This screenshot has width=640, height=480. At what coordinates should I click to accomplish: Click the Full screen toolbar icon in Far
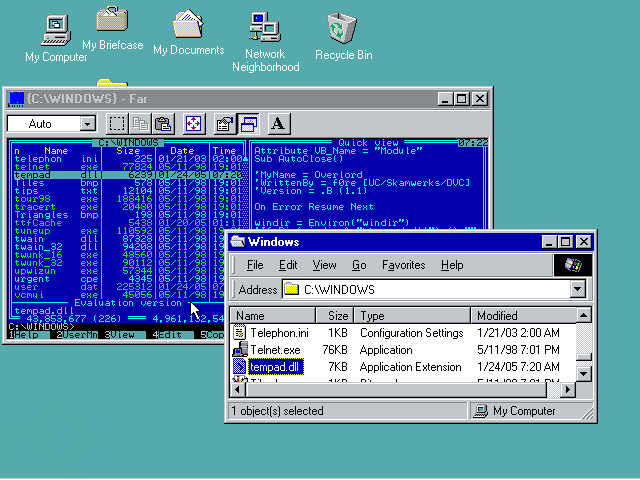193,124
